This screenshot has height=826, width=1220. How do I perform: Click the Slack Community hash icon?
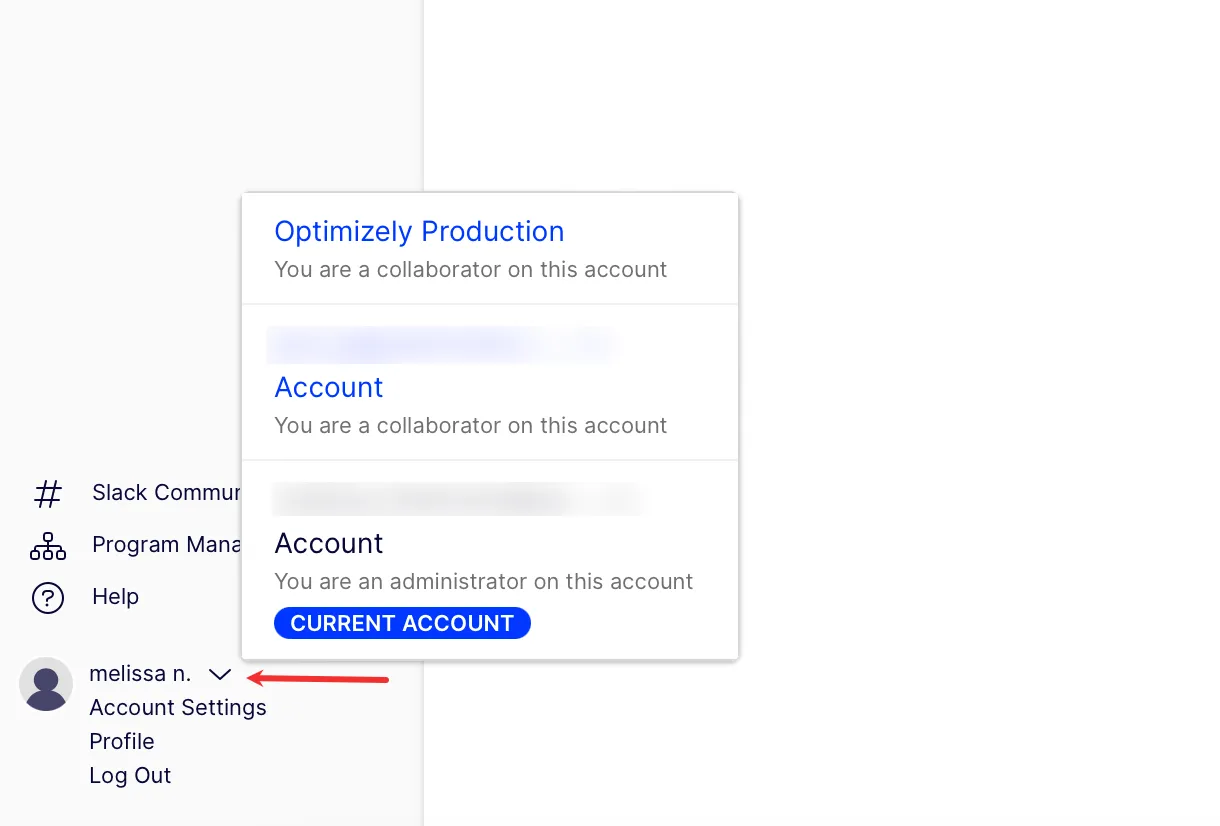coord(48,493)
